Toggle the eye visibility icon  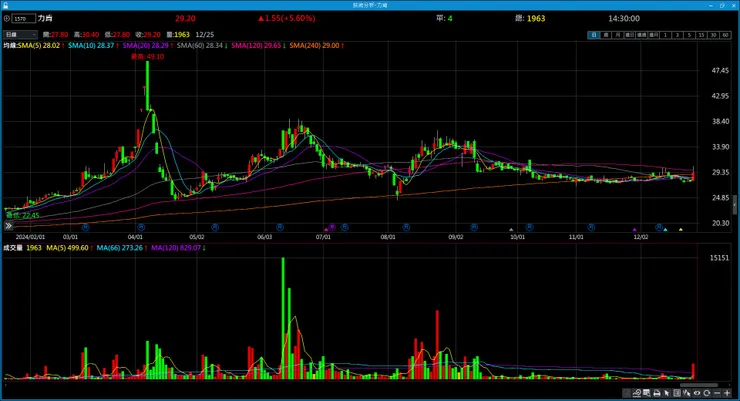point(697,393)
